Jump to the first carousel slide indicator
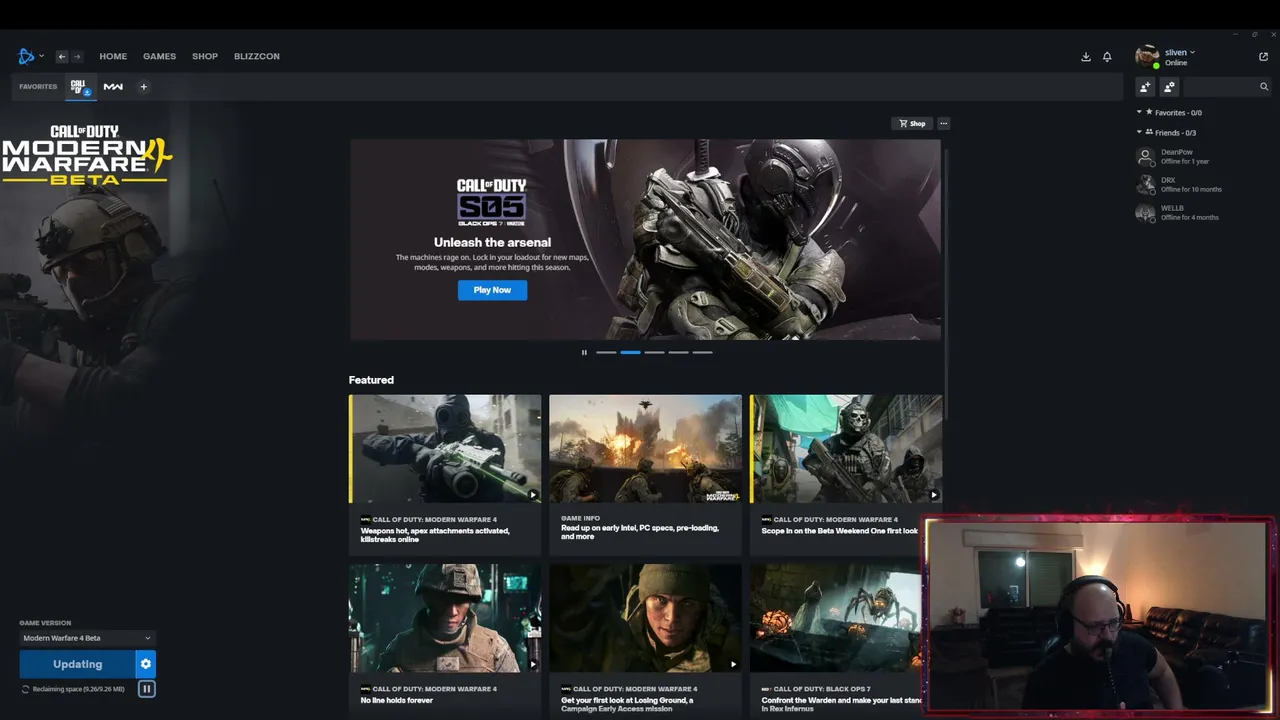The height and width of the screenshot is (720, 1280). click(x=606, y=352)
